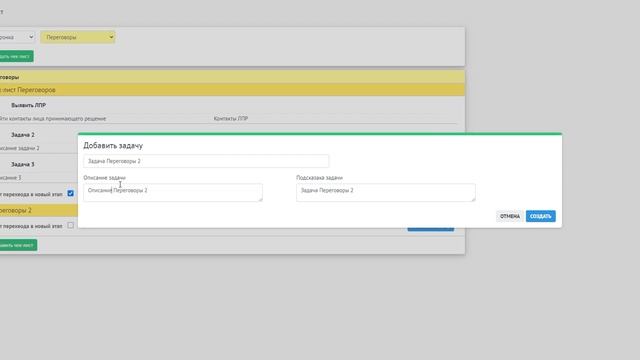The height and width of the screenshot is (360, 640).
Task: Click the Описание задачи field label
Action: point(104,178)
